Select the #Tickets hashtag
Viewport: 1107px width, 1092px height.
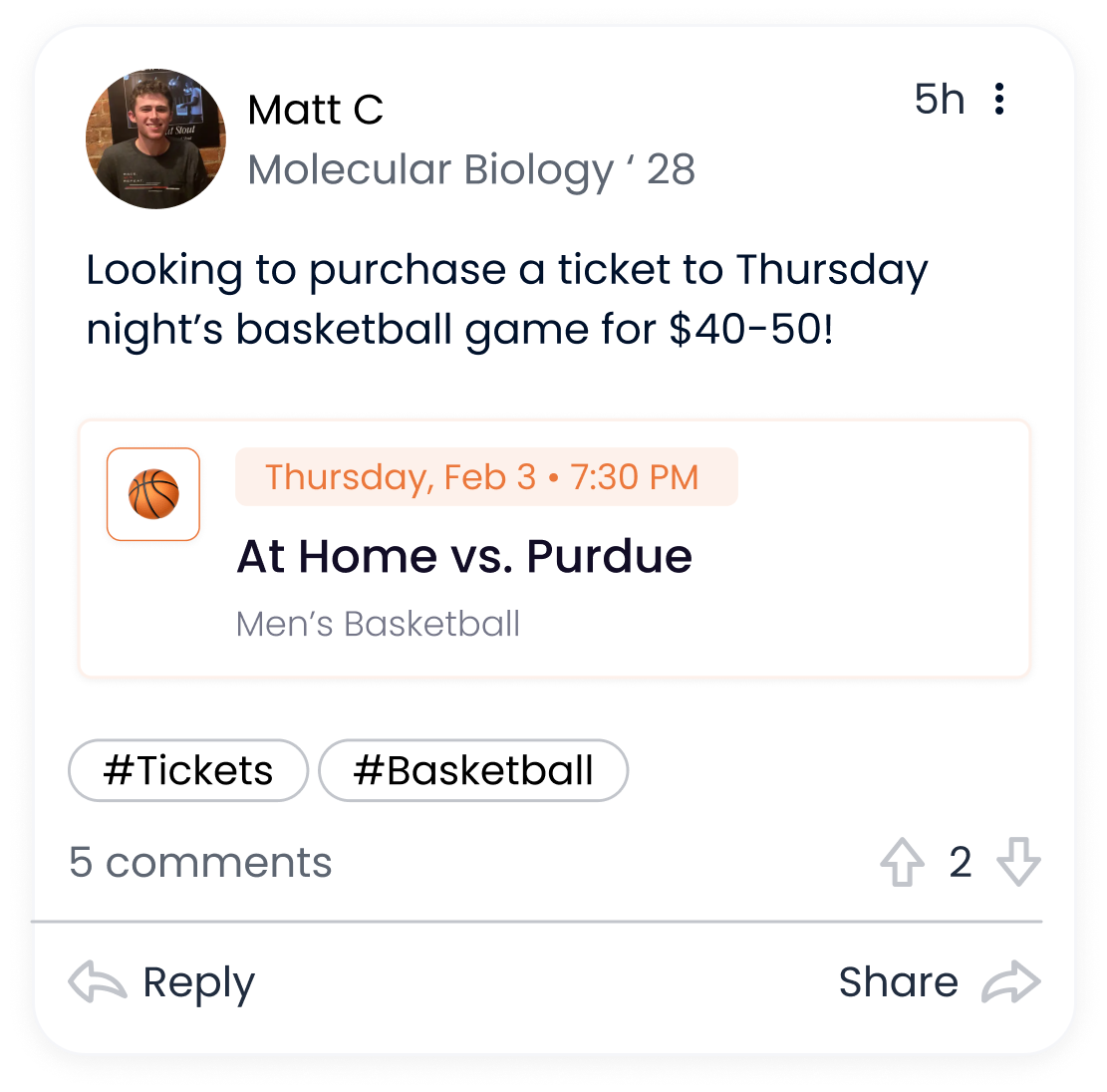click(188, 770)
